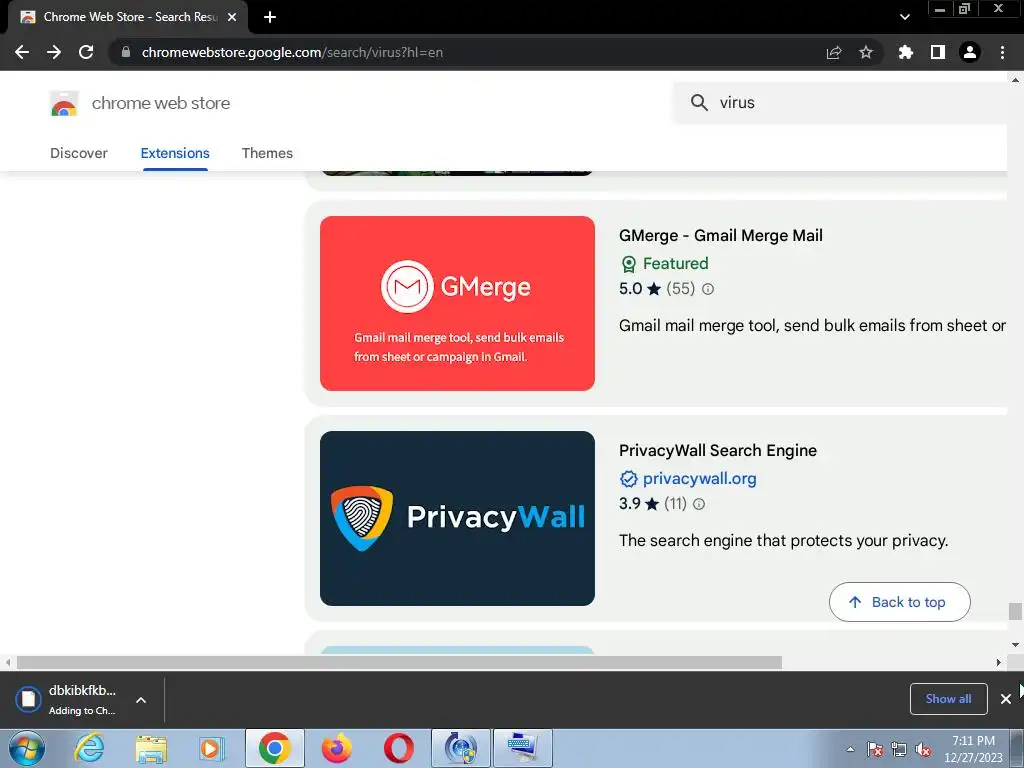This screenshot has height=768, width=1024.
Task: Launch Internet Explorer from taskbar
Action: point(89,748)
